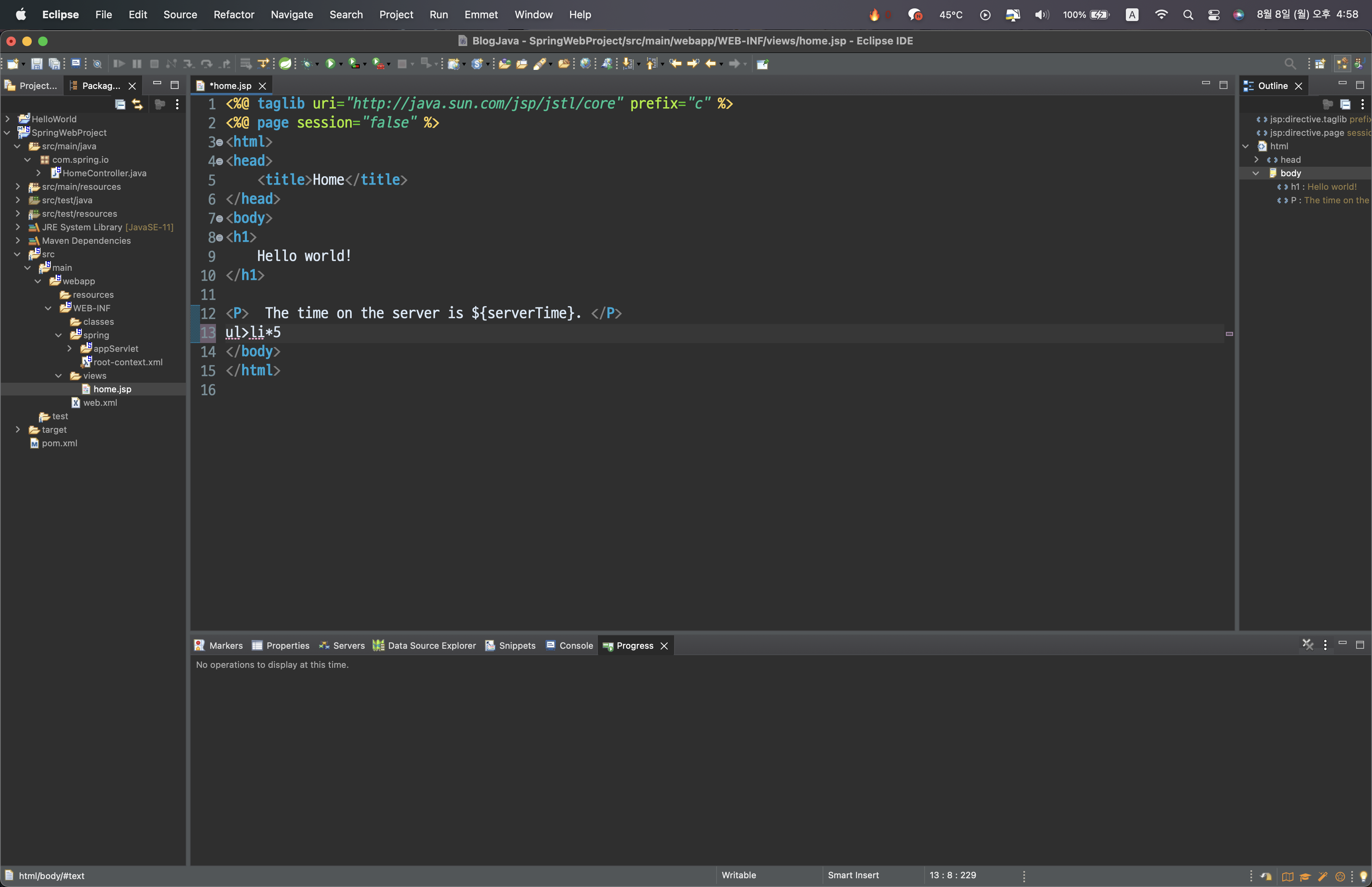
Task: Click the Save All toolbar icon
Action: [x=54, y=64]
